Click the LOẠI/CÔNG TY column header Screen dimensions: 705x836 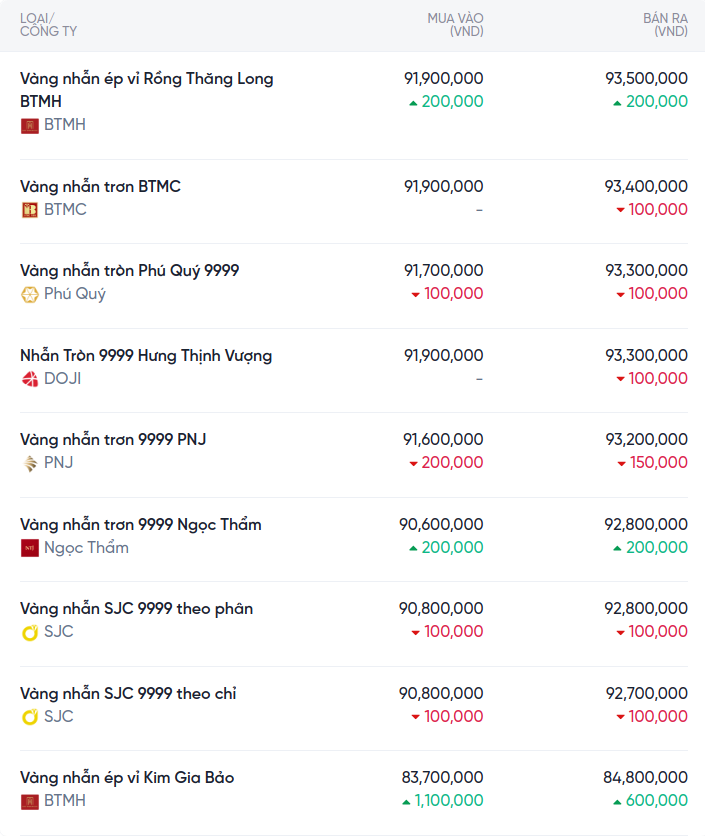49,25
